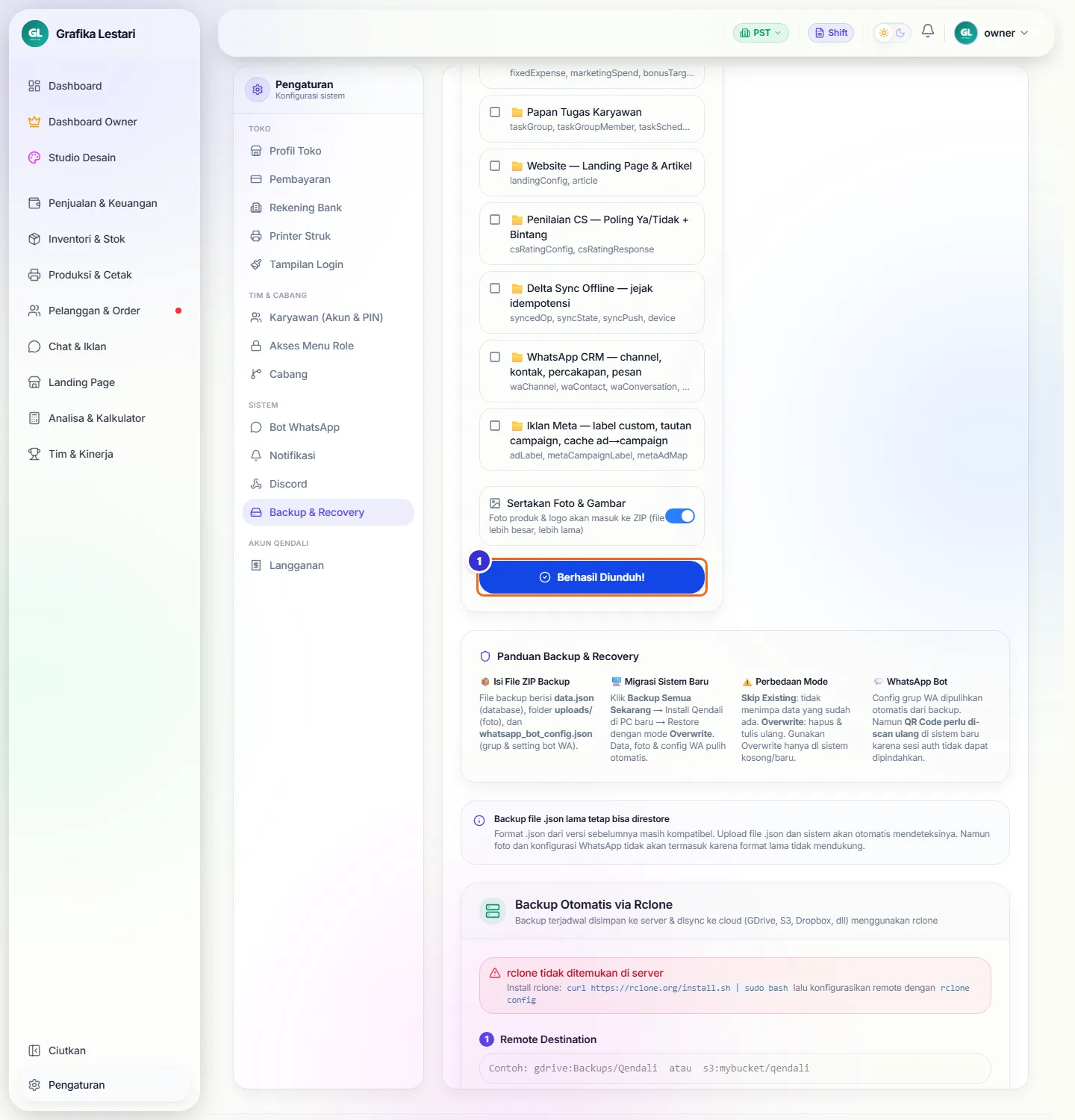Viewport: 1075px width, 1120px height.
Task: Open Pelanggan & Order menu
Action: click(x=105, y=311)
